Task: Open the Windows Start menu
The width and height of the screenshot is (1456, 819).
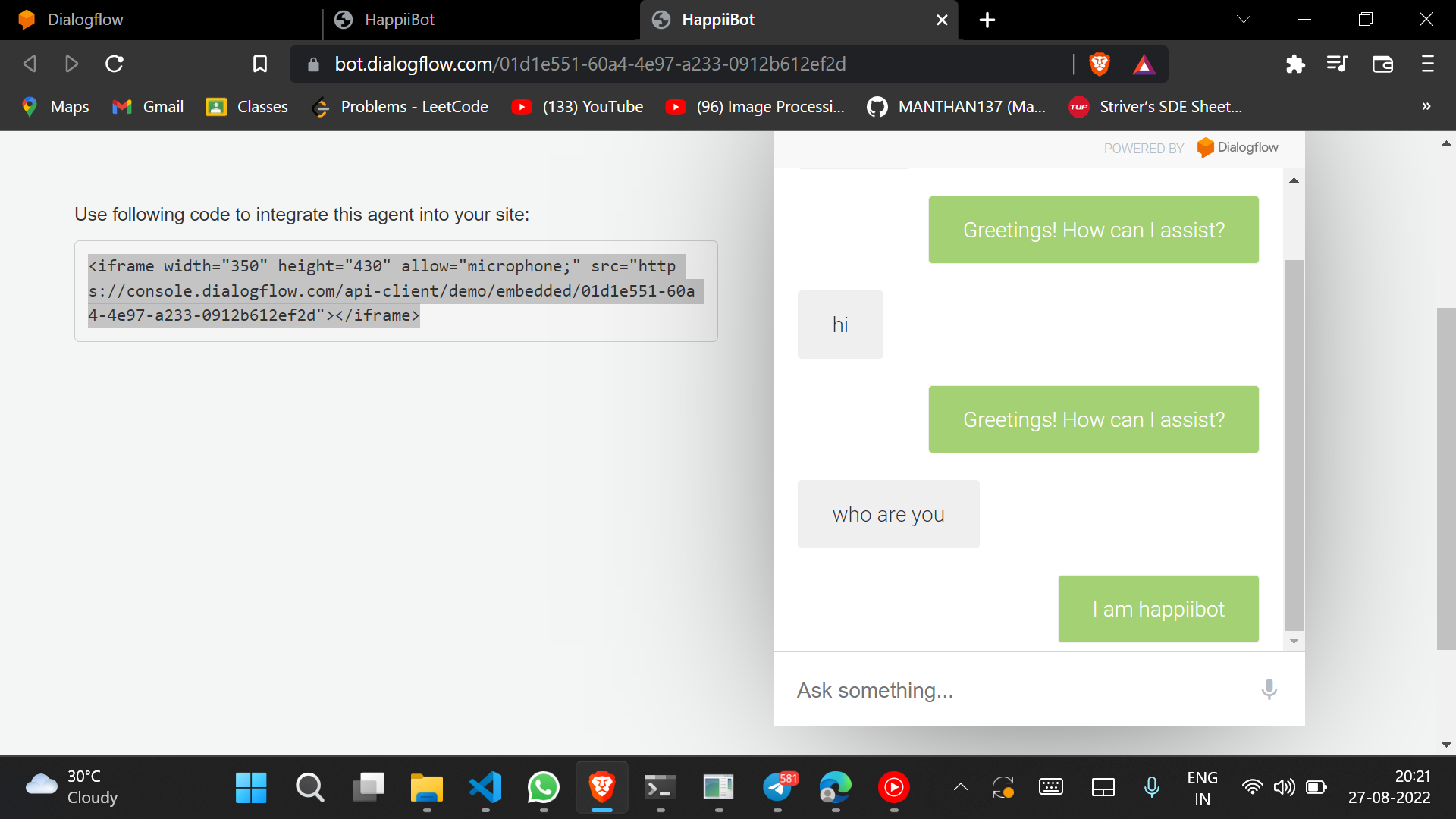Action: [x=251, y=788]
